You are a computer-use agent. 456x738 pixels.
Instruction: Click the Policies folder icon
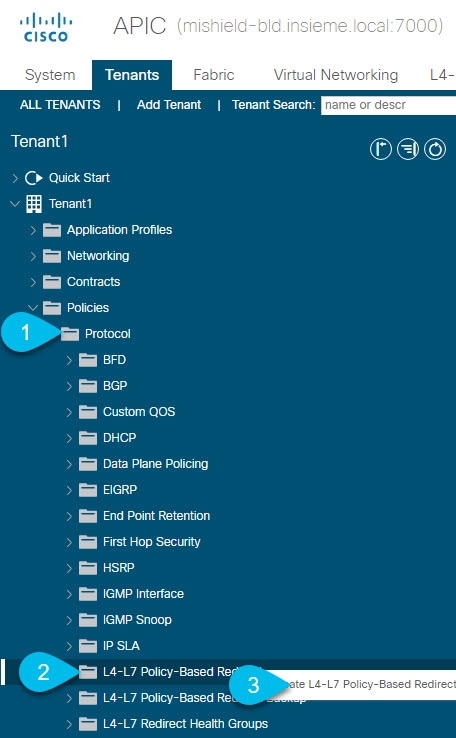click(52, 308)
